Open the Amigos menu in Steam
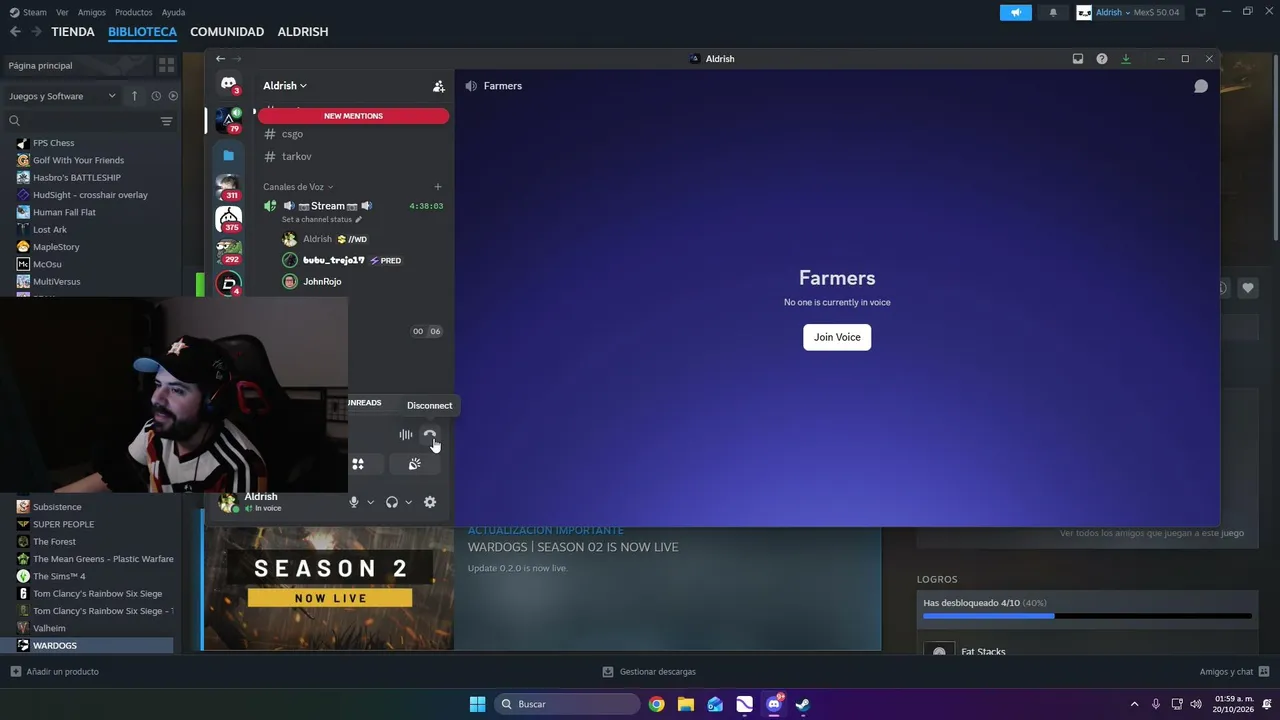1280x720 pixels. (x=92, y=13)
